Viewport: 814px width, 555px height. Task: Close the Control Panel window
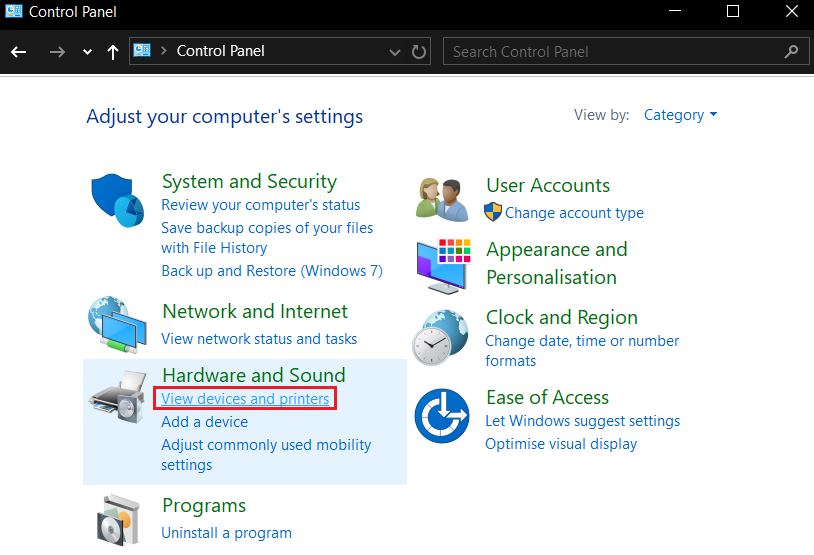pyautogui.click(x=792, y=11)
